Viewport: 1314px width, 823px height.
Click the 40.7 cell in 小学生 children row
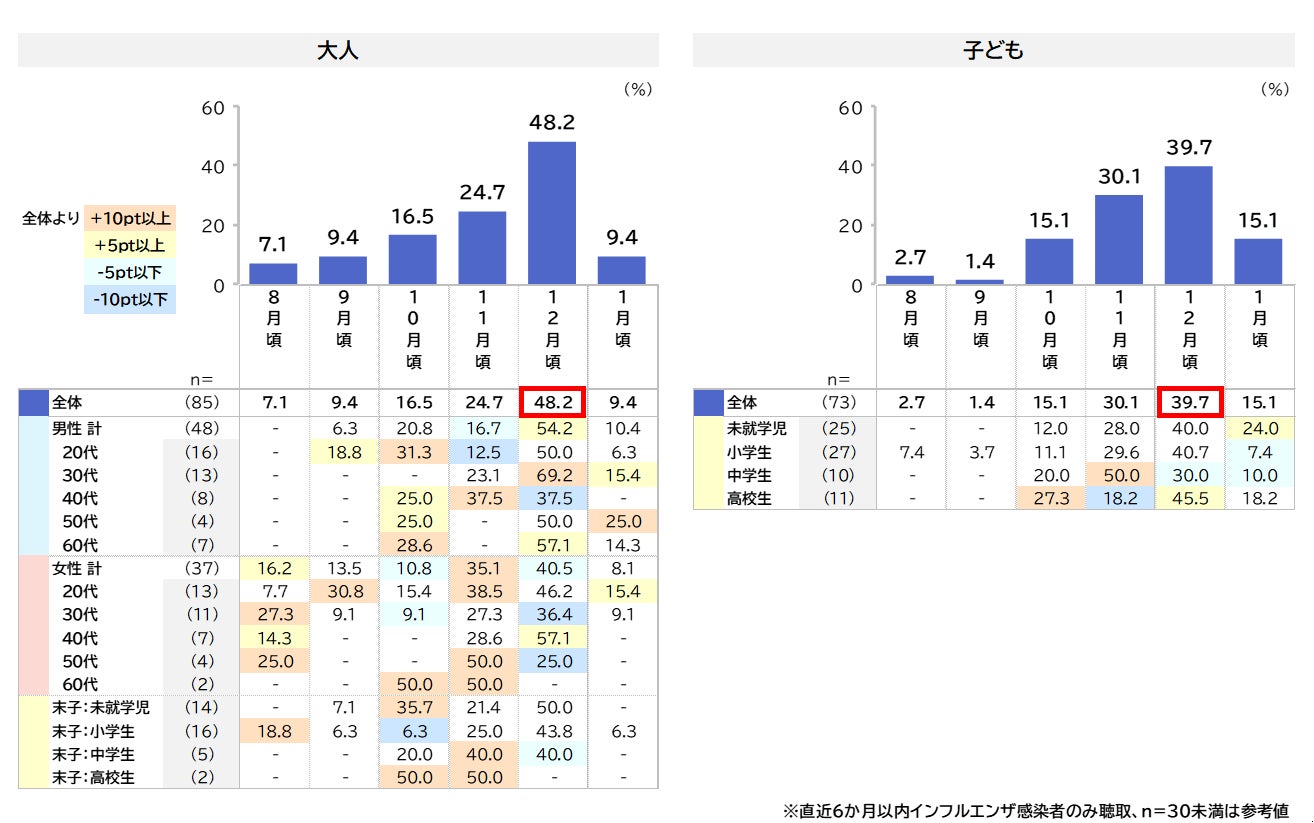click(x=1189, y=451)
